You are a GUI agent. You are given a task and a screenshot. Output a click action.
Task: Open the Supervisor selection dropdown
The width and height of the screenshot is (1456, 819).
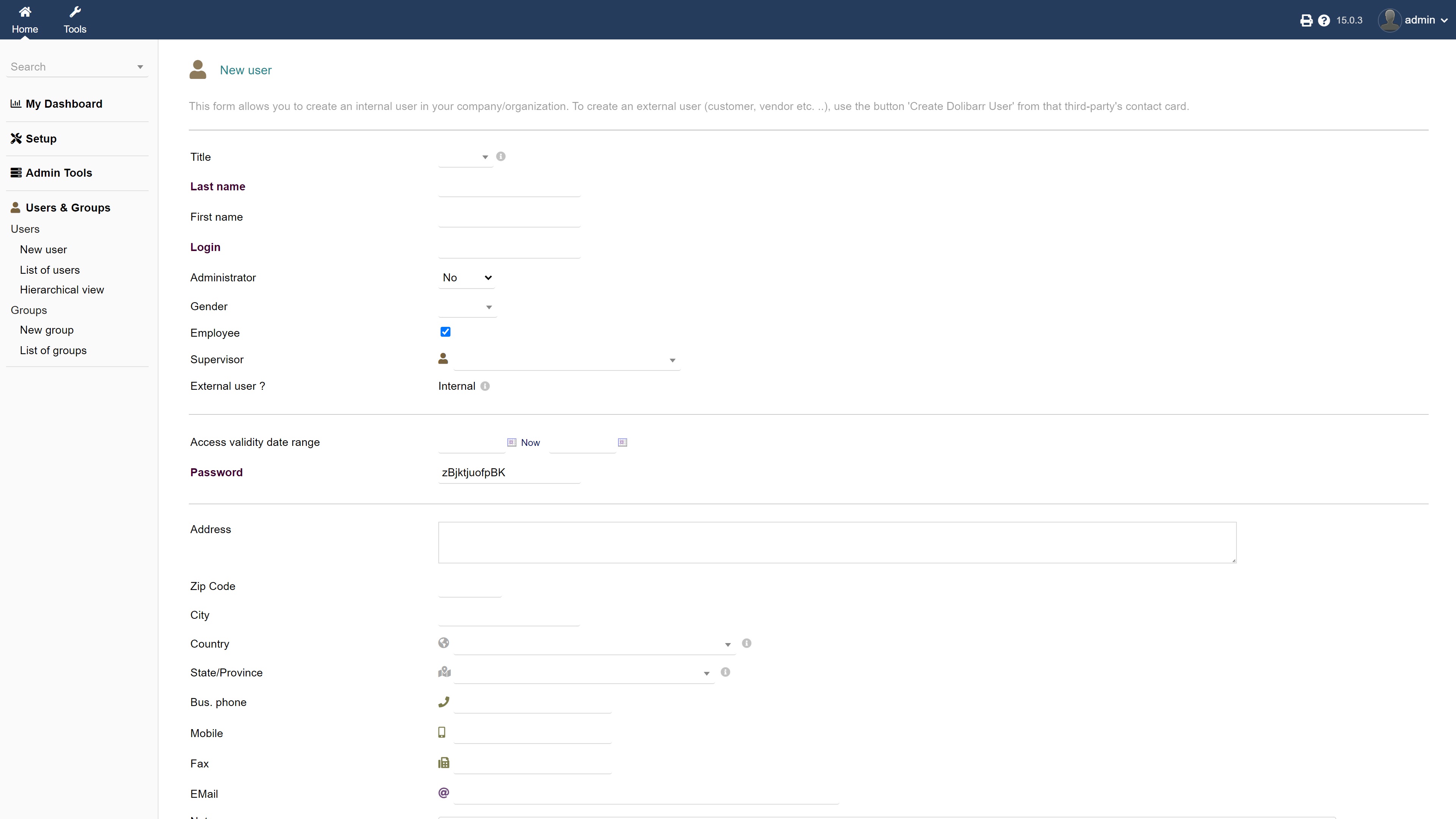pos(566,360)
